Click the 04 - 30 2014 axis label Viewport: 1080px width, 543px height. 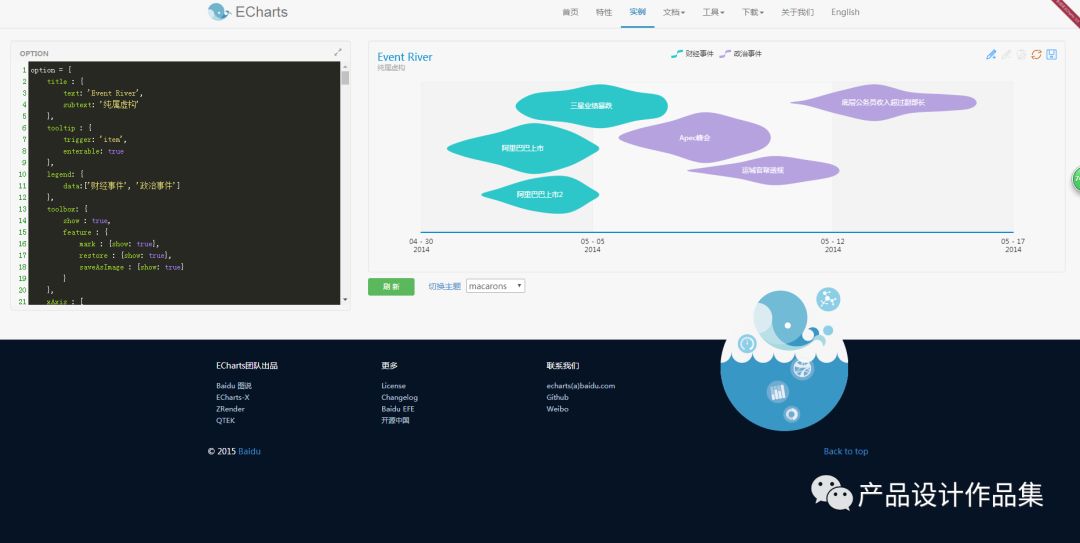(x=421, y=245)
